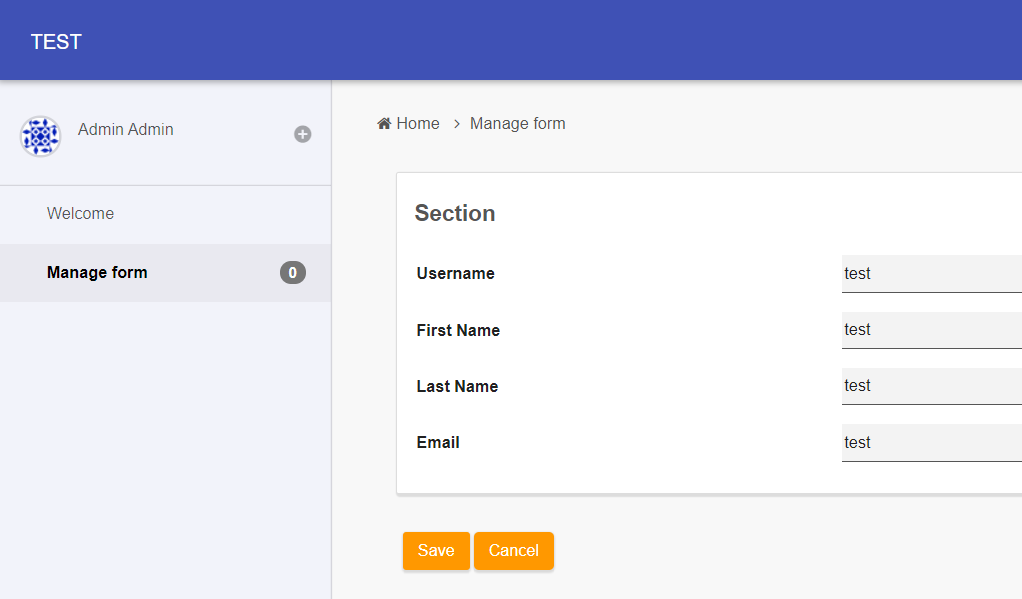Click the Email field label

[x=438, y=442]
